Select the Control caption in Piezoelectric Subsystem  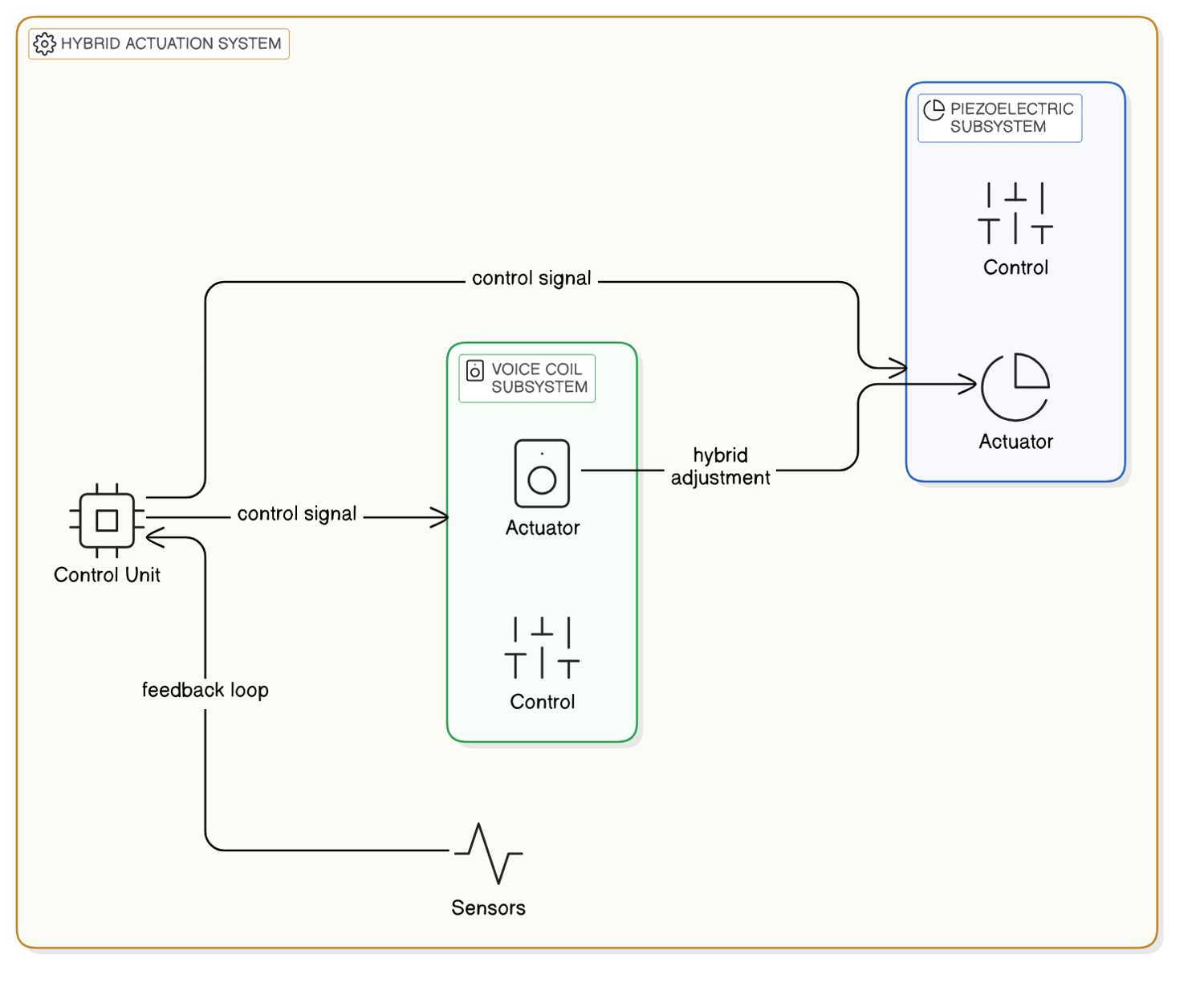point(1015,267)
